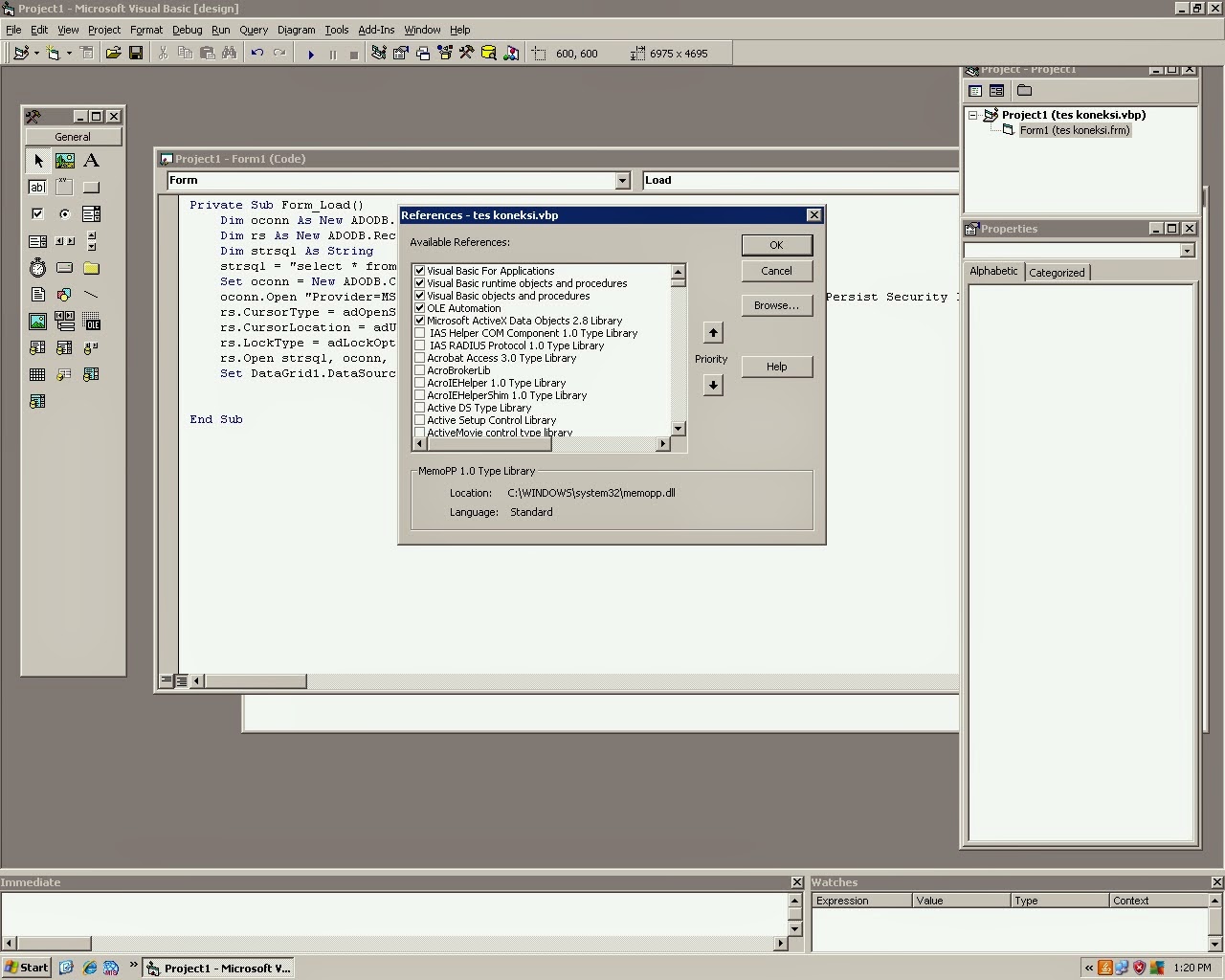Open the Load procedure combo box

800,180
